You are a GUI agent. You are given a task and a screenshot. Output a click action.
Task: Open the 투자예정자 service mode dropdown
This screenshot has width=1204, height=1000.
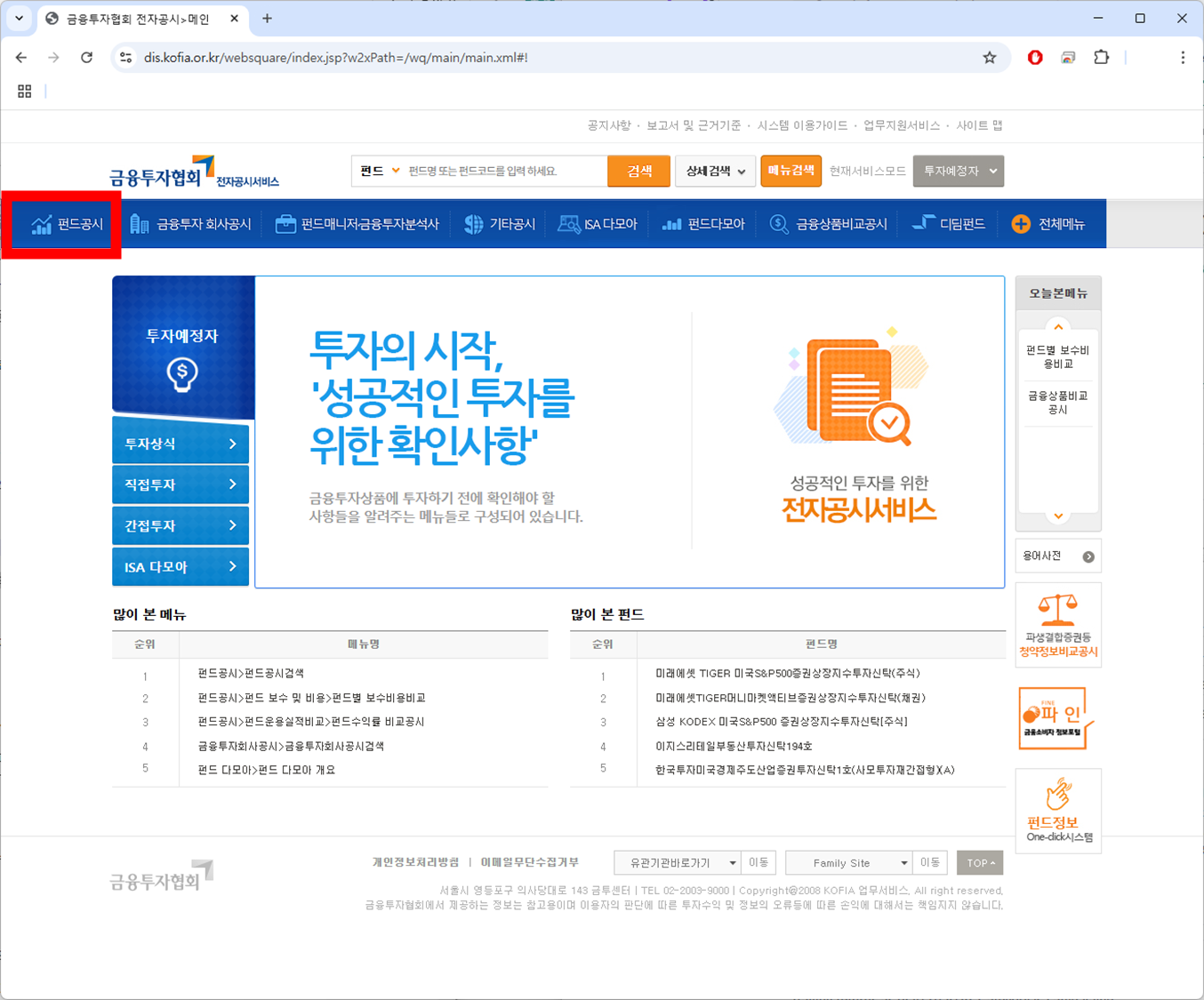pos(959,171)
